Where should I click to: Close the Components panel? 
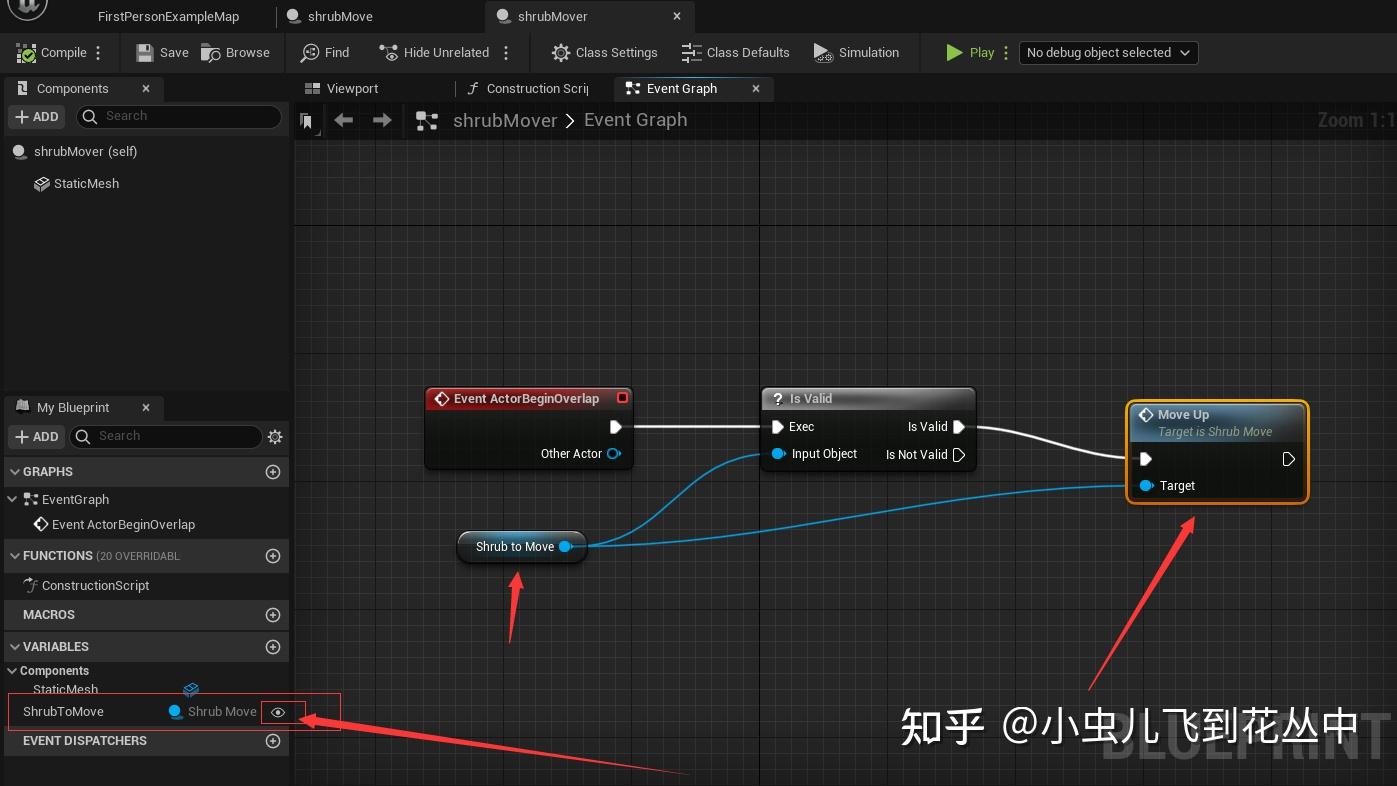point(146,89)
